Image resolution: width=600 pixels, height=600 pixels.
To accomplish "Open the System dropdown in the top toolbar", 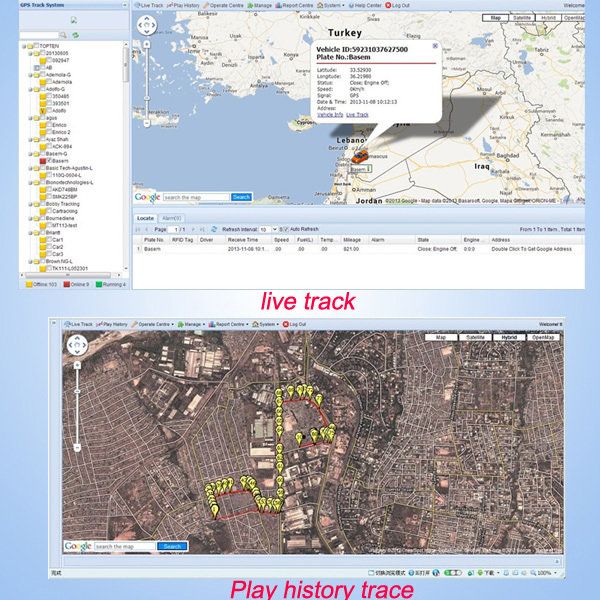I will click(x=331, y=5).
